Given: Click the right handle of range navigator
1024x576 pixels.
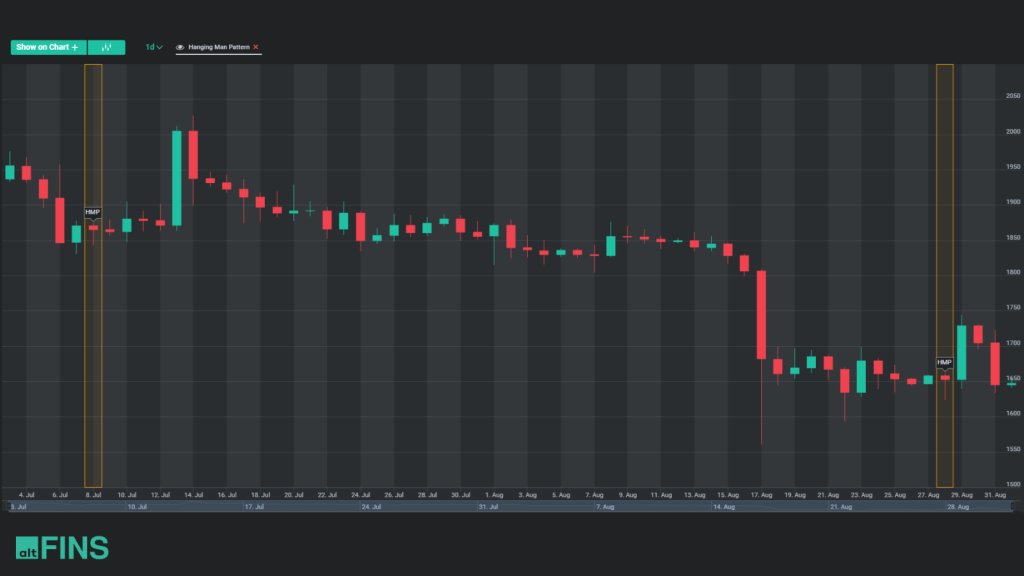Looking at the screenshot, I should click(x=1013, y=506).
